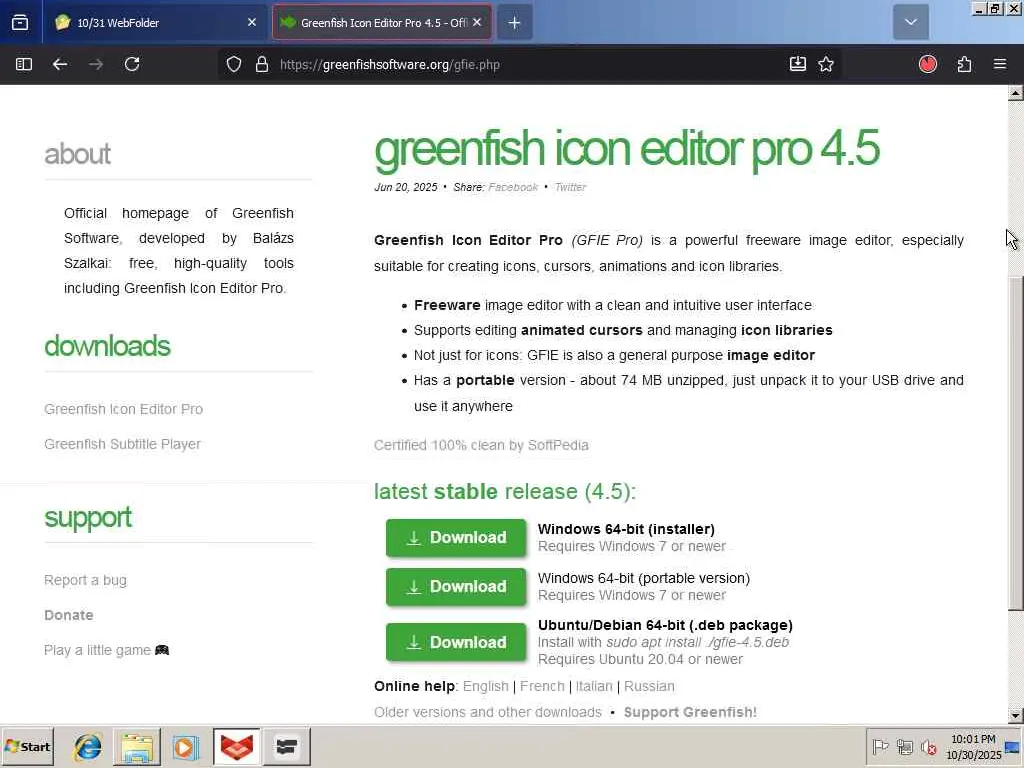Click the red browser taskbar icon
Image resolution: width=1024 pixels, height=768 pixels.
pos(236,746)
